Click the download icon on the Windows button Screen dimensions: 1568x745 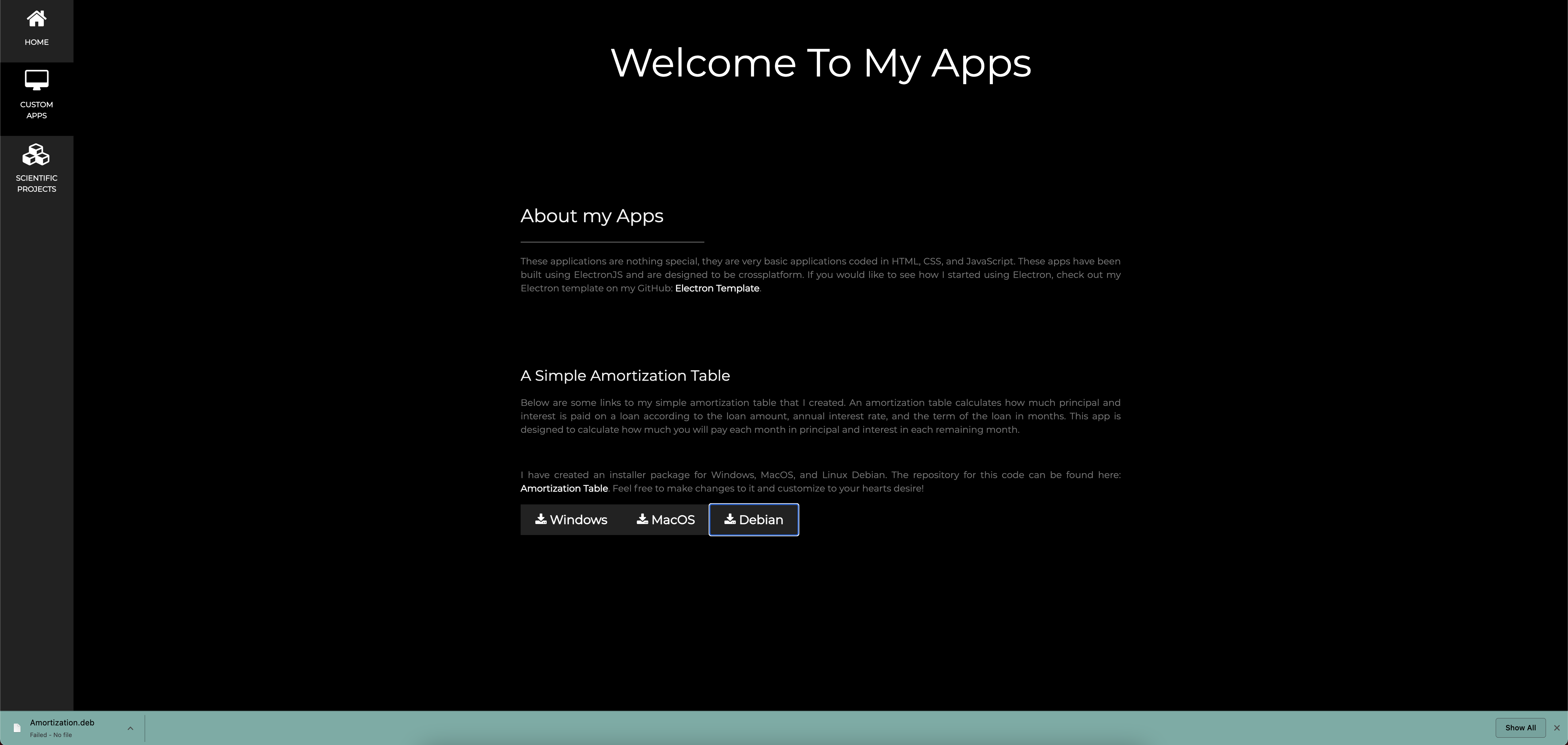[x=541, y=519]
